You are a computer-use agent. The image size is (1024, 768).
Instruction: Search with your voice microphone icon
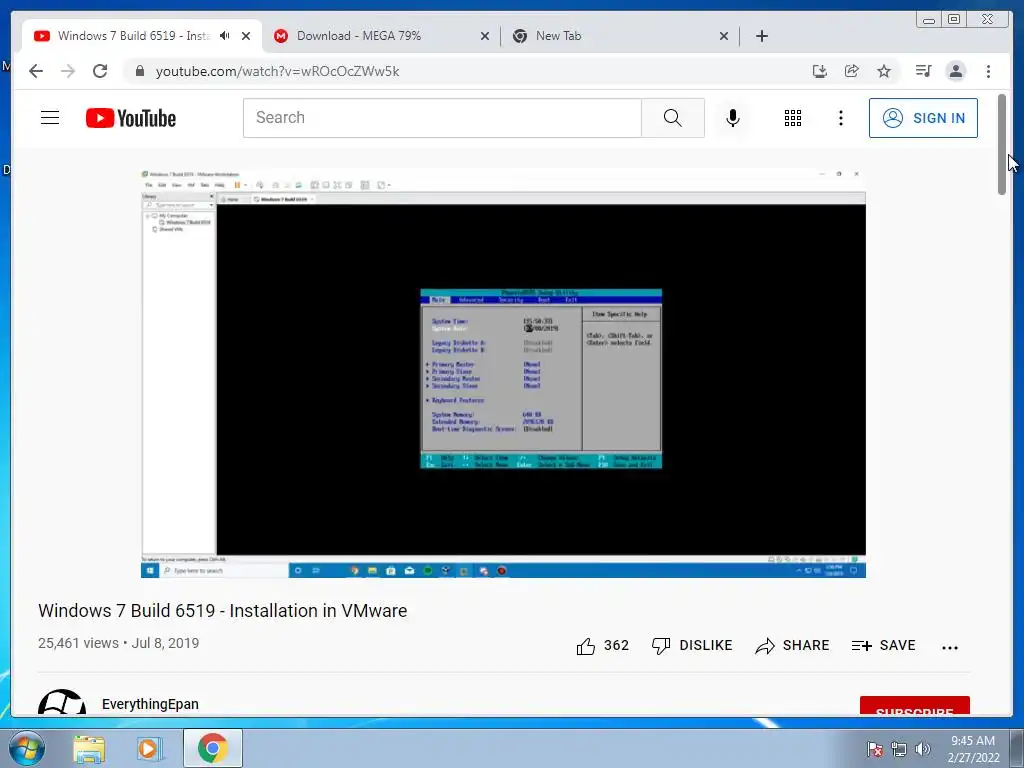[x=733, y=118]
